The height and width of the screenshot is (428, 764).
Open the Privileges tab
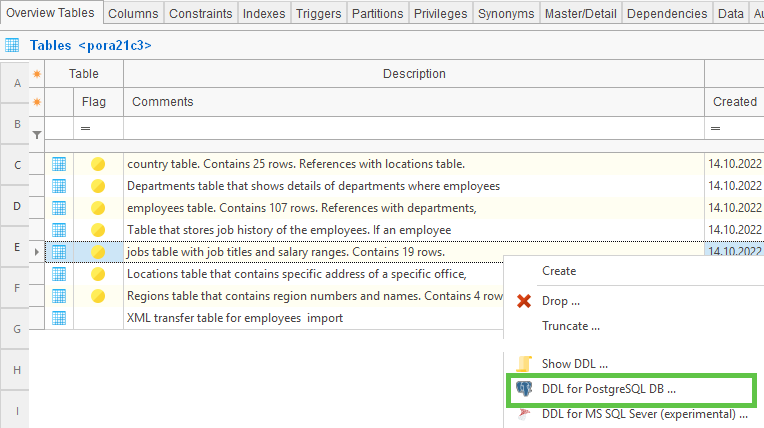(440, 13)
